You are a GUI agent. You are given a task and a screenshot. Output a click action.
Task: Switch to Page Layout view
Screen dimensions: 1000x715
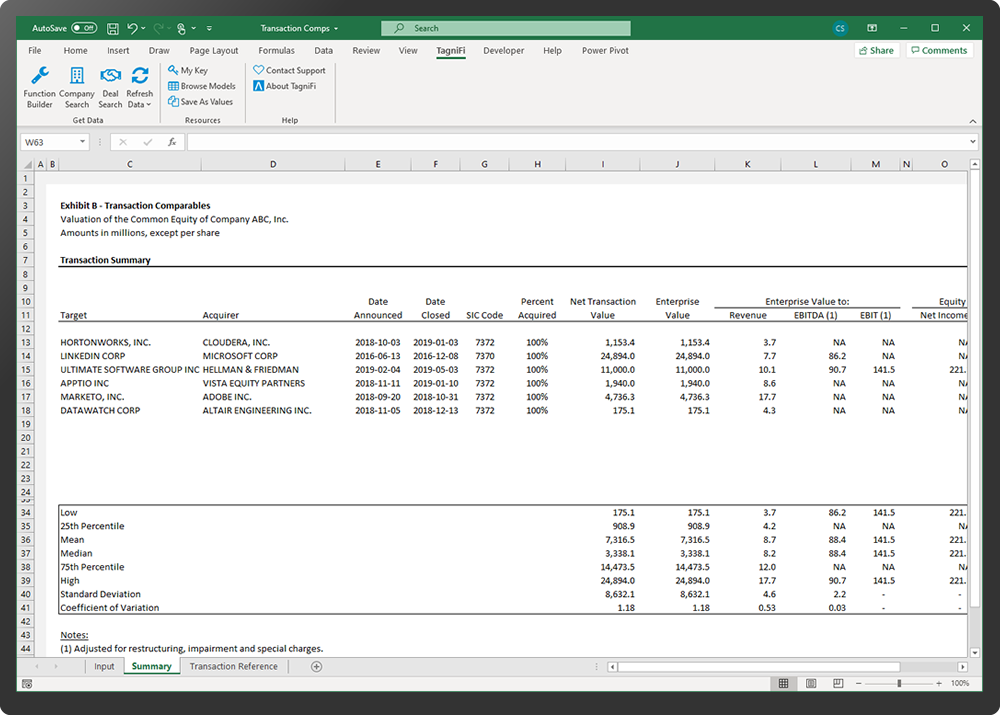pyautogui.click(x=811, y=683)
